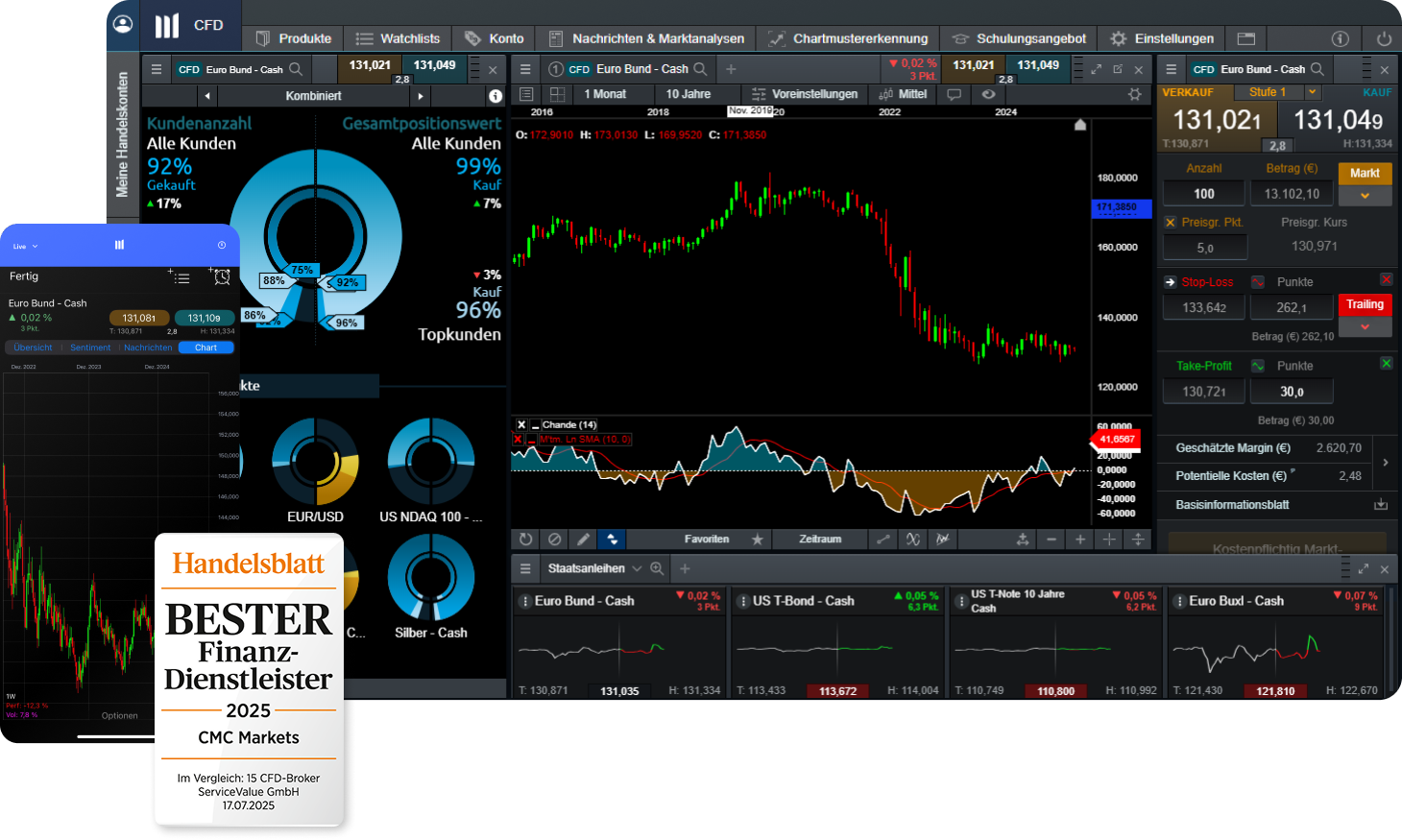1402x840 pixels.
Task: Download the Basisinformationsblatt document
Action: pyautogui.click(x=1380, y=504)
